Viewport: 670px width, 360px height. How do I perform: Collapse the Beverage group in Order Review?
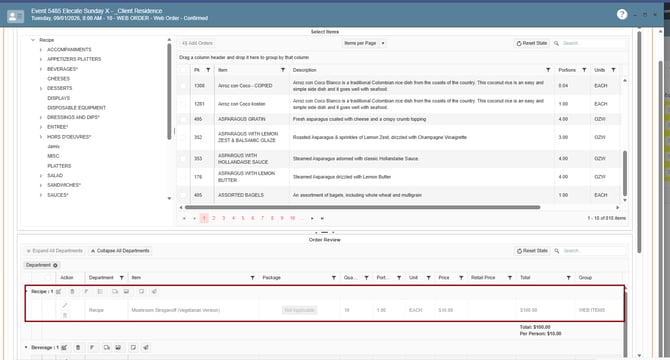(26, 348)
